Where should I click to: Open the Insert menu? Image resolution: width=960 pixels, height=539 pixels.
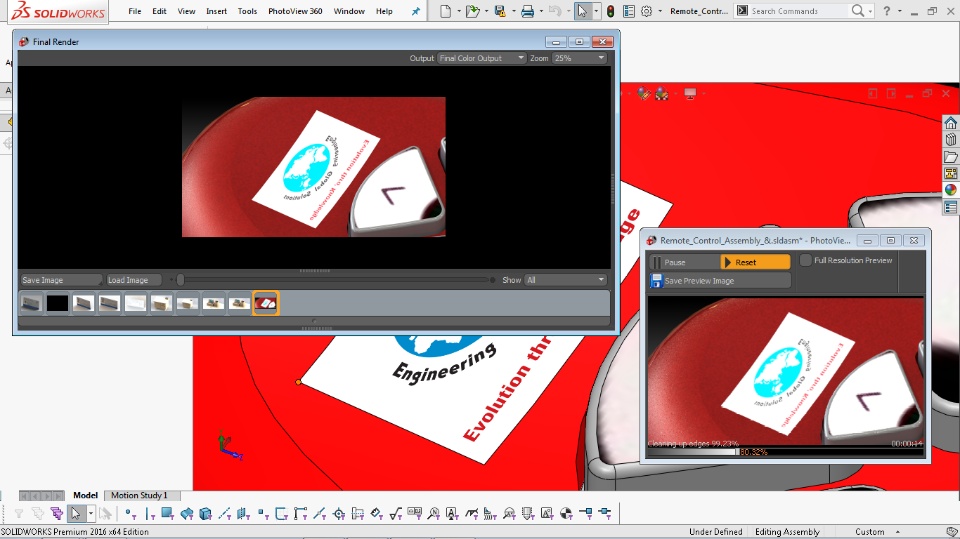click(x=216, y=11)
